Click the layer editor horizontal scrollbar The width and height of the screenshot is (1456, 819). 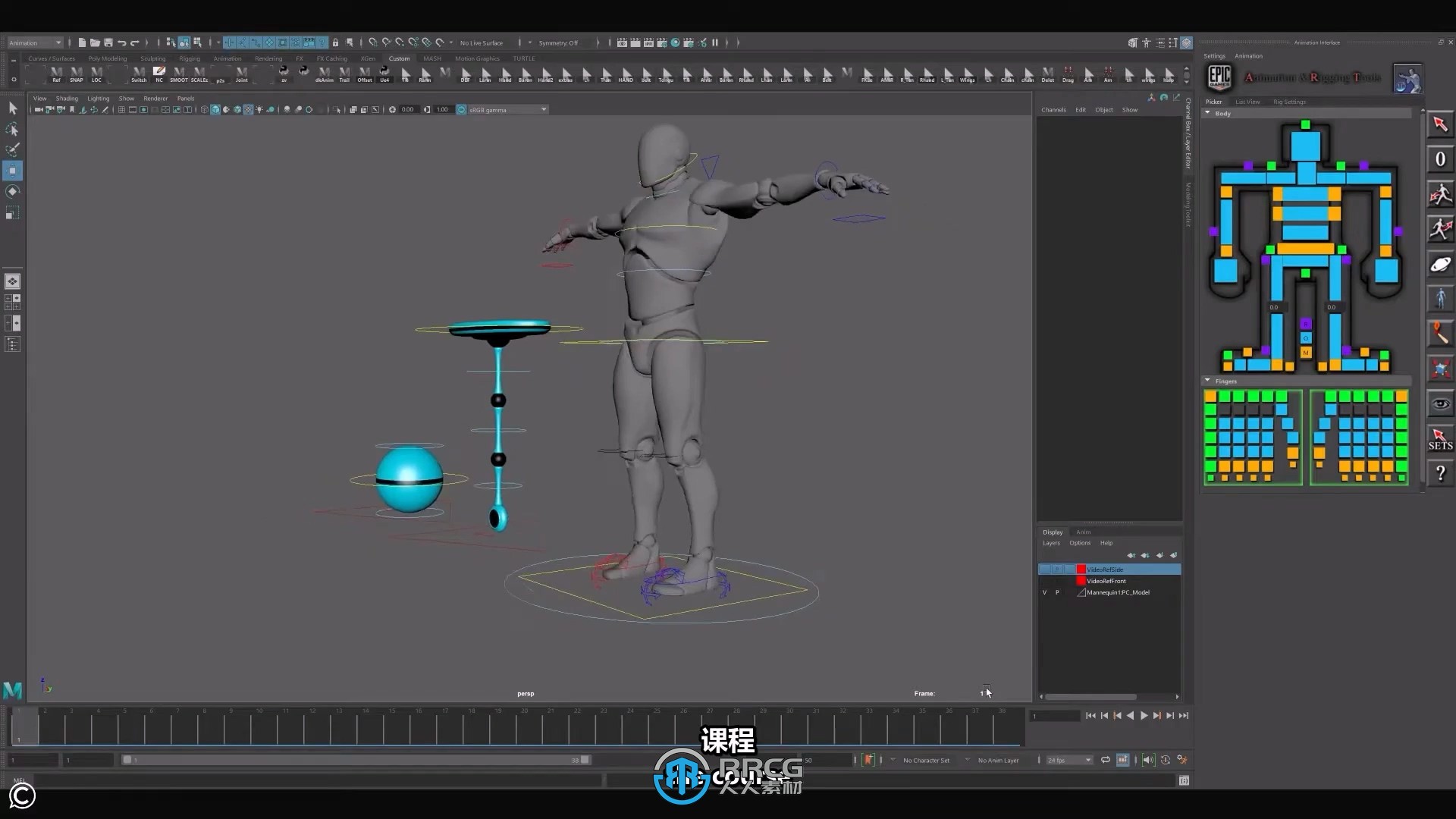(1090, 697)
